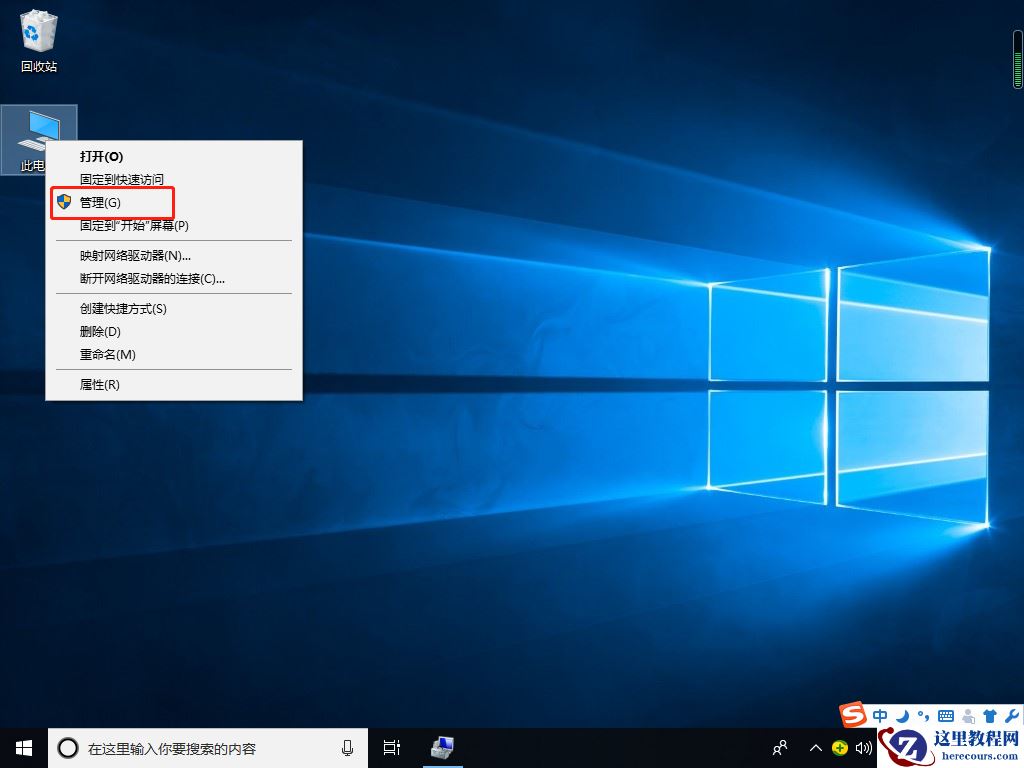The width and height of the screenshot is (1024, 768).
Task: Open the Sogou input method S logo
Action: click(x=852, y=715)
